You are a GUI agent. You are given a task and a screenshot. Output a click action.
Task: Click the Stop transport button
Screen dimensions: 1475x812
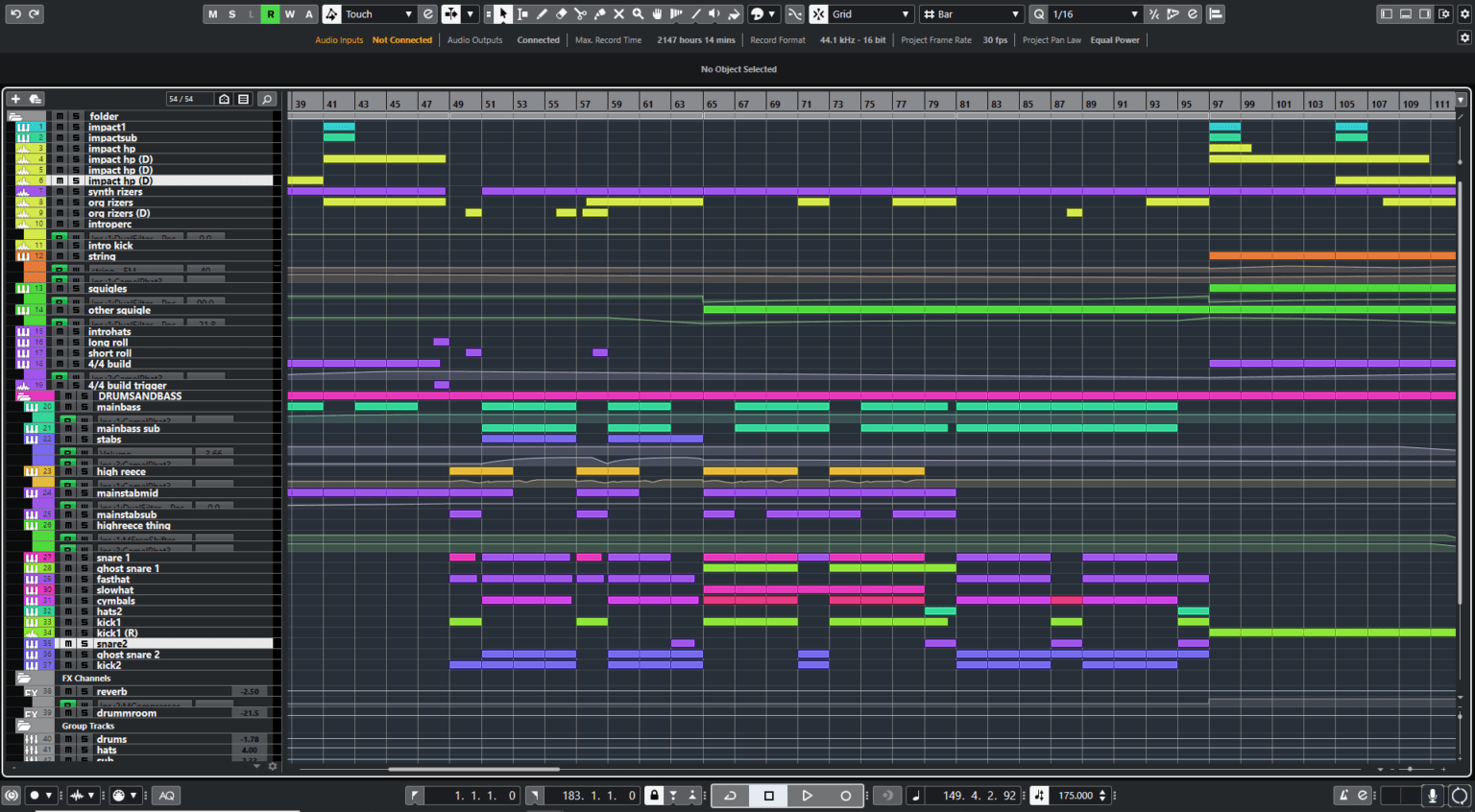(769, 796)
